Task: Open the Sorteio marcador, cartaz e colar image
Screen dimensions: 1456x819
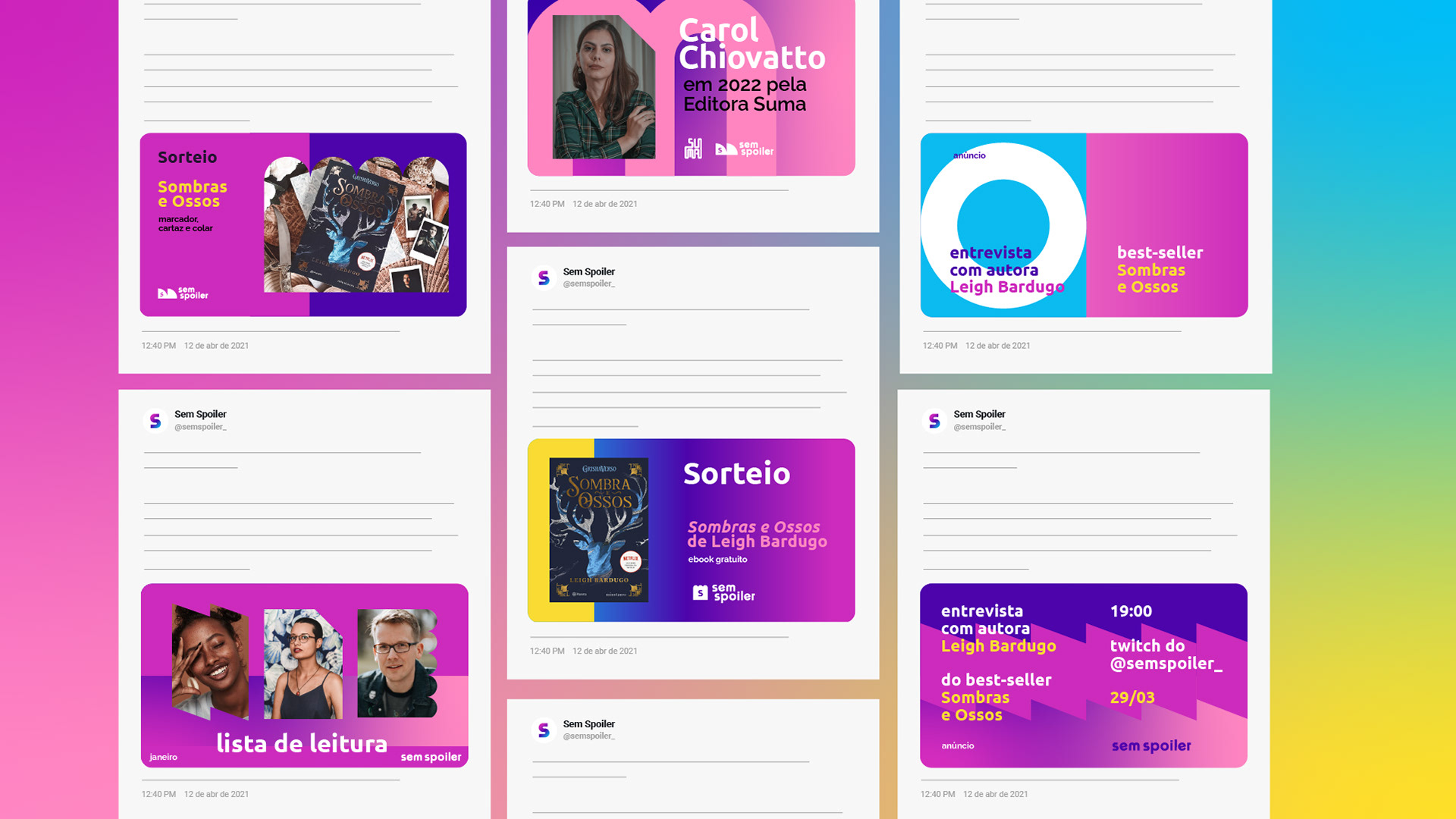Action: (x=303, y=224)
